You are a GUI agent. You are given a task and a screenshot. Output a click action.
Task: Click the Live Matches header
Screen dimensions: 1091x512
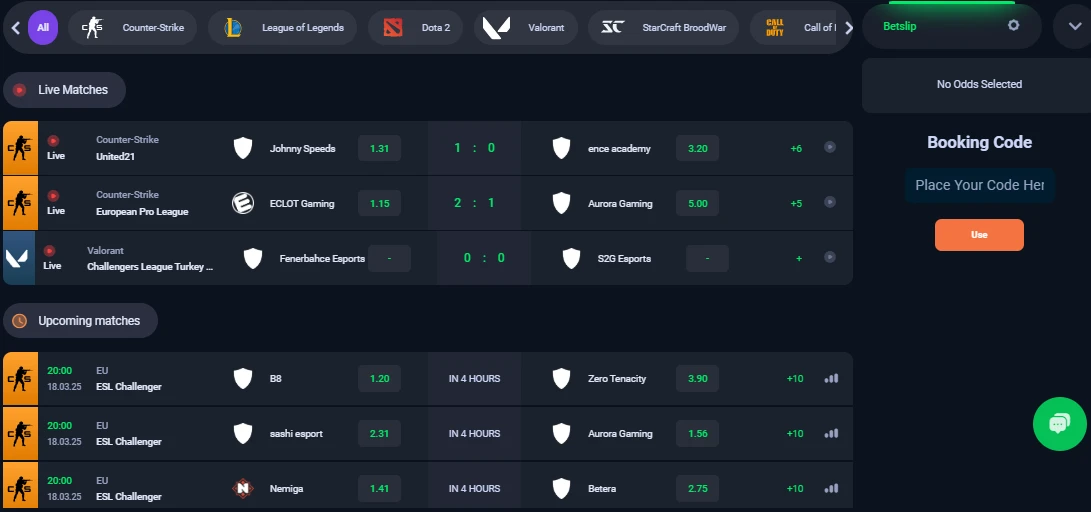point(65,90)
